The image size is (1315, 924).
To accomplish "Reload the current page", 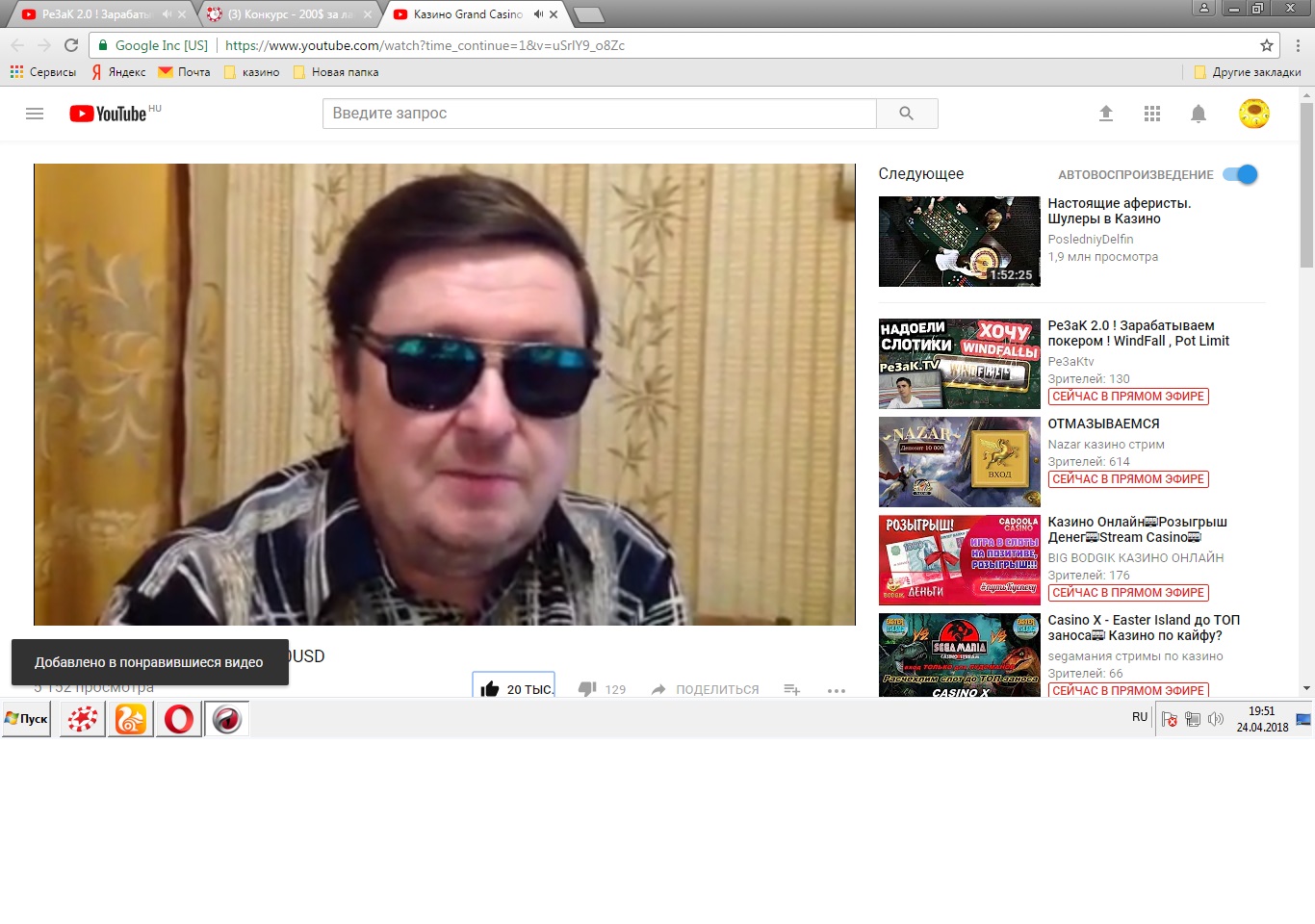I will click(71, 45).
